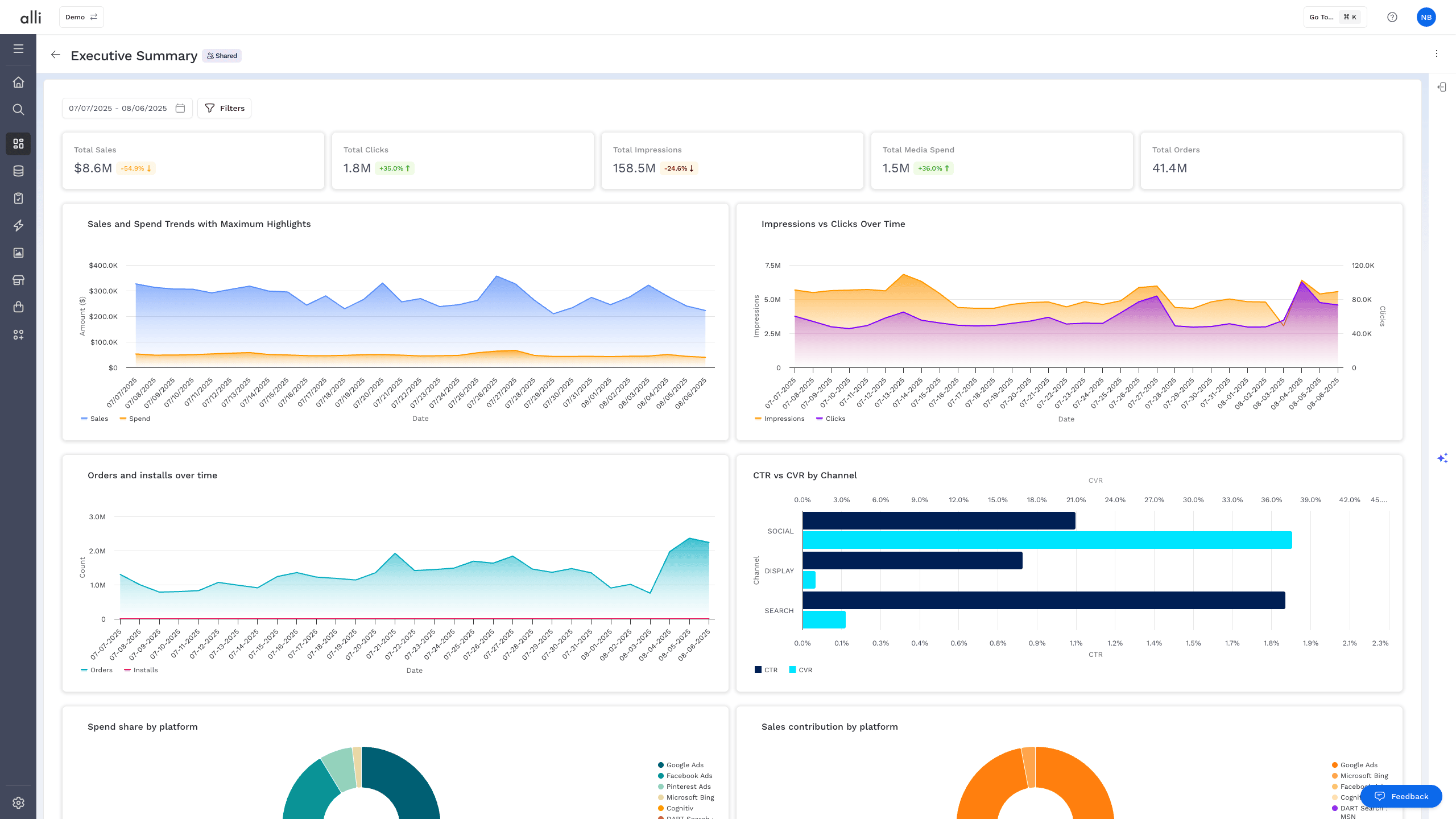Toggle Google Ads in Sales contribution legend

(x=1354, y=765)
